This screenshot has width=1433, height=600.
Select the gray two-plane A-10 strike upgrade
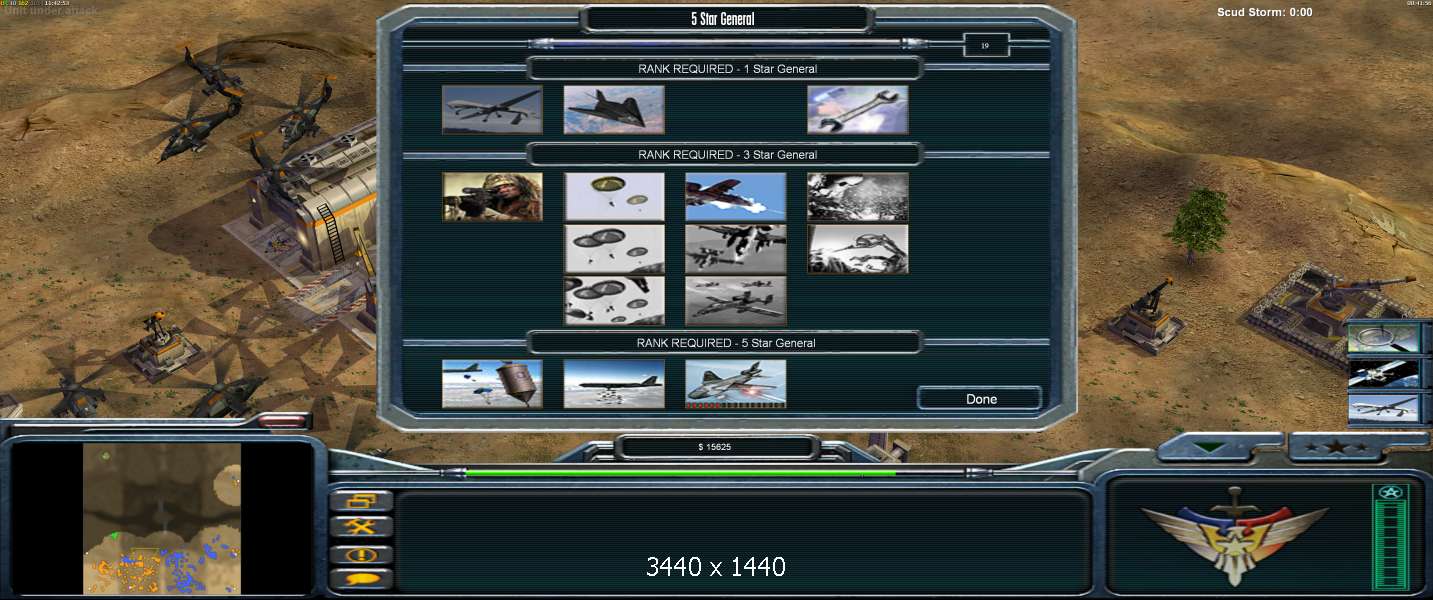(x=736, y=249)
